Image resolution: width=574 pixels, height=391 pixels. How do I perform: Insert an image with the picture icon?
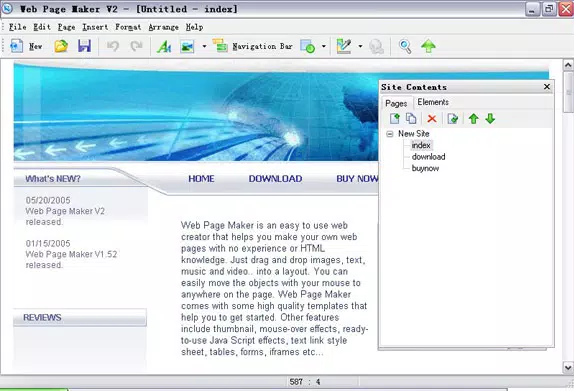click(x=187, y=46)
